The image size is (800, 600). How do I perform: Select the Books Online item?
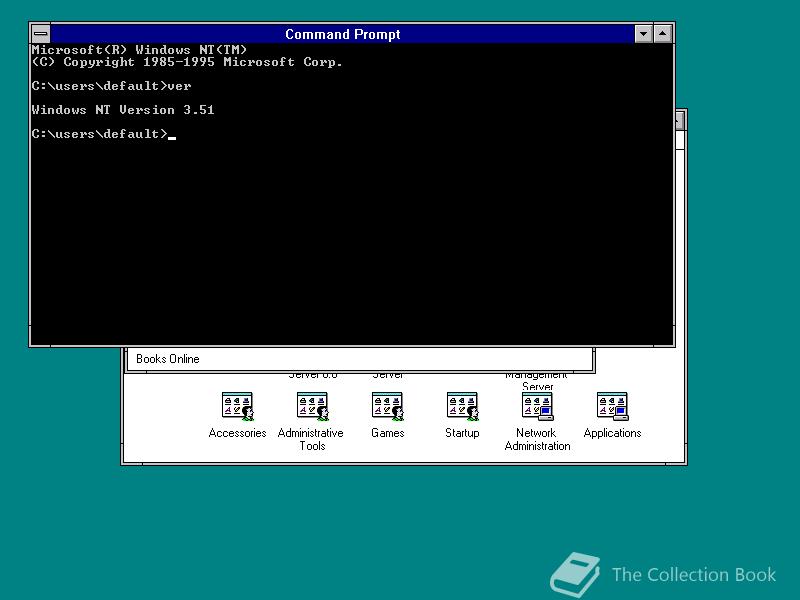pos(168,359)
